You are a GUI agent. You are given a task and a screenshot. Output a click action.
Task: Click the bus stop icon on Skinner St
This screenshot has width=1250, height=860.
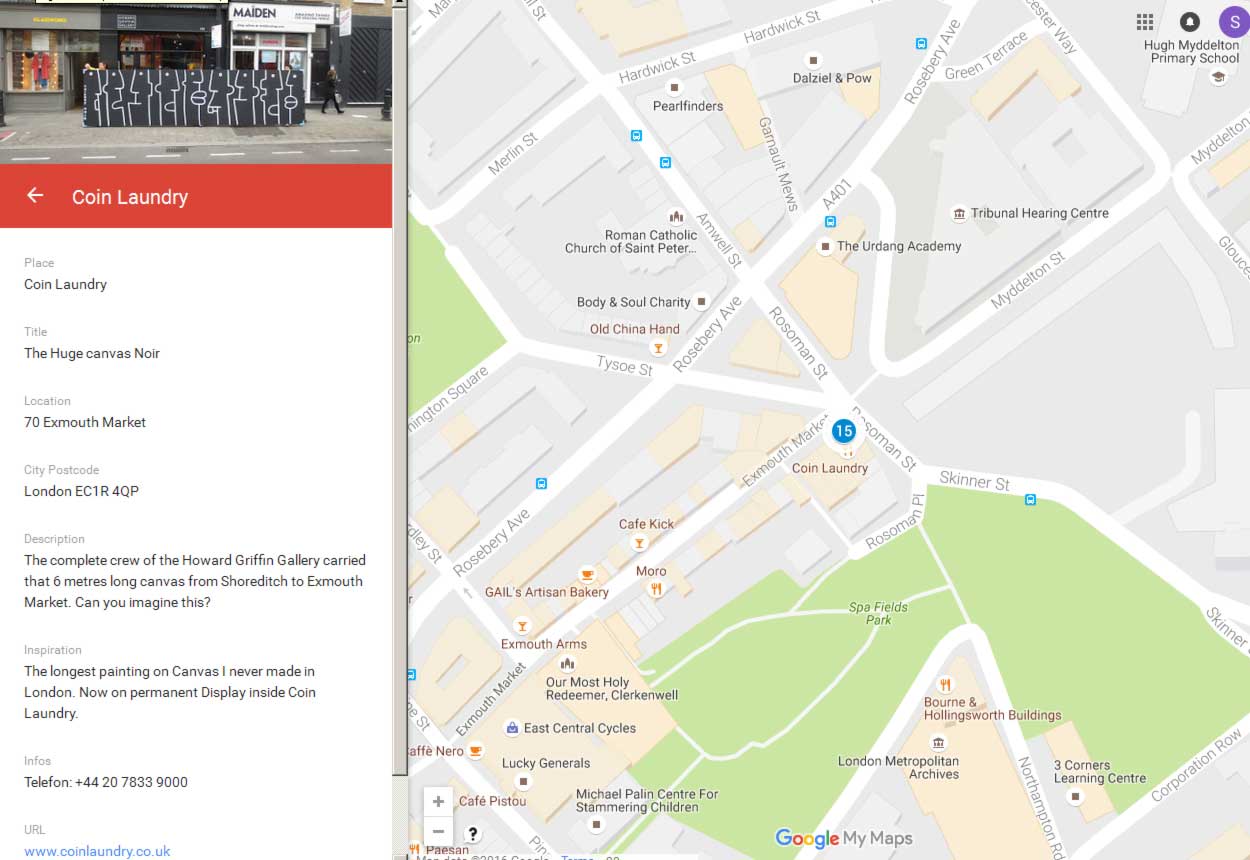pos(1030,499)
